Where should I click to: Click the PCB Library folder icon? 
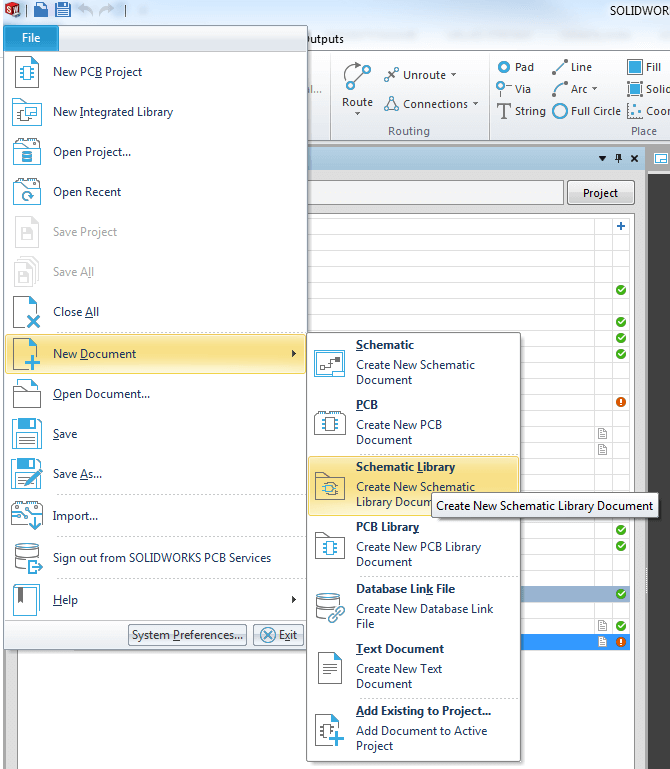(x=330, y=545)
